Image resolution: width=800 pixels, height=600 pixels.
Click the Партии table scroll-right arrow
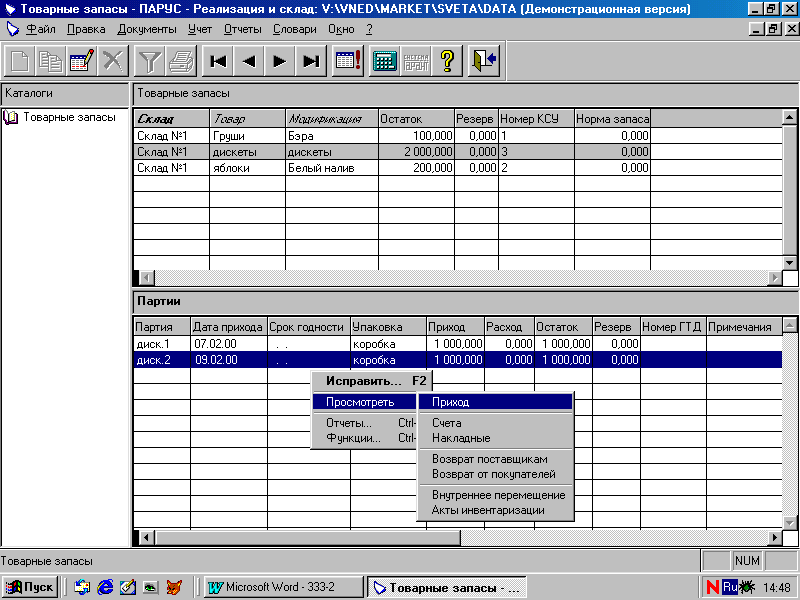pyautogui.click(x=774, y=537)
